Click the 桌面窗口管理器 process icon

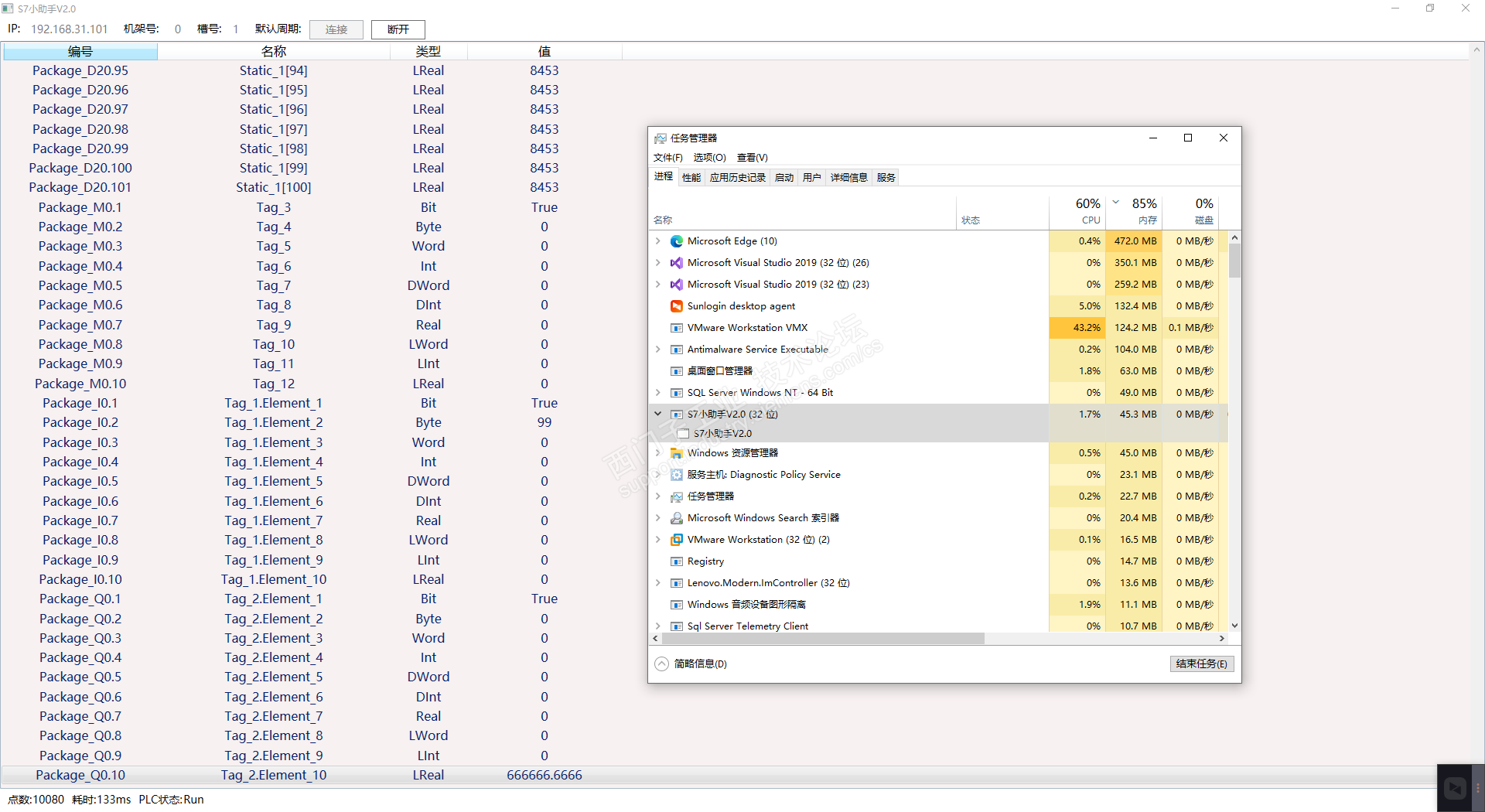677,371
